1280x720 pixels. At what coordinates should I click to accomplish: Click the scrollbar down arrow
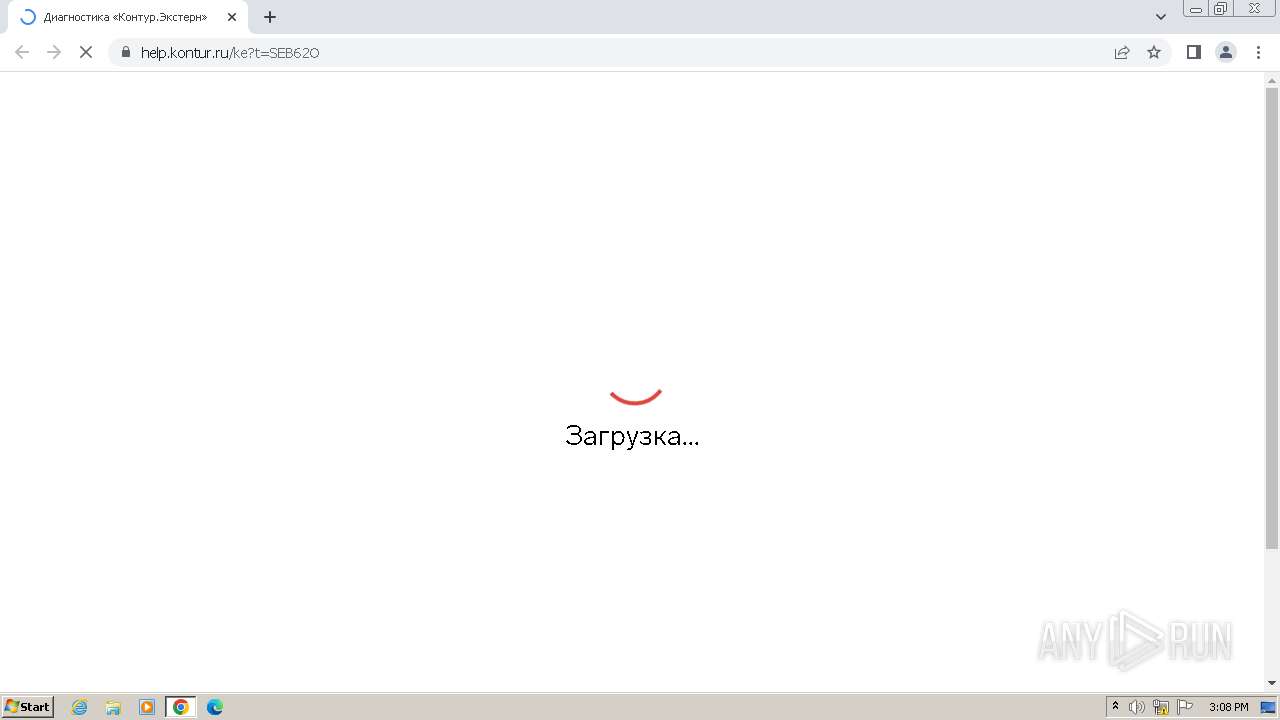point(1272,683)
